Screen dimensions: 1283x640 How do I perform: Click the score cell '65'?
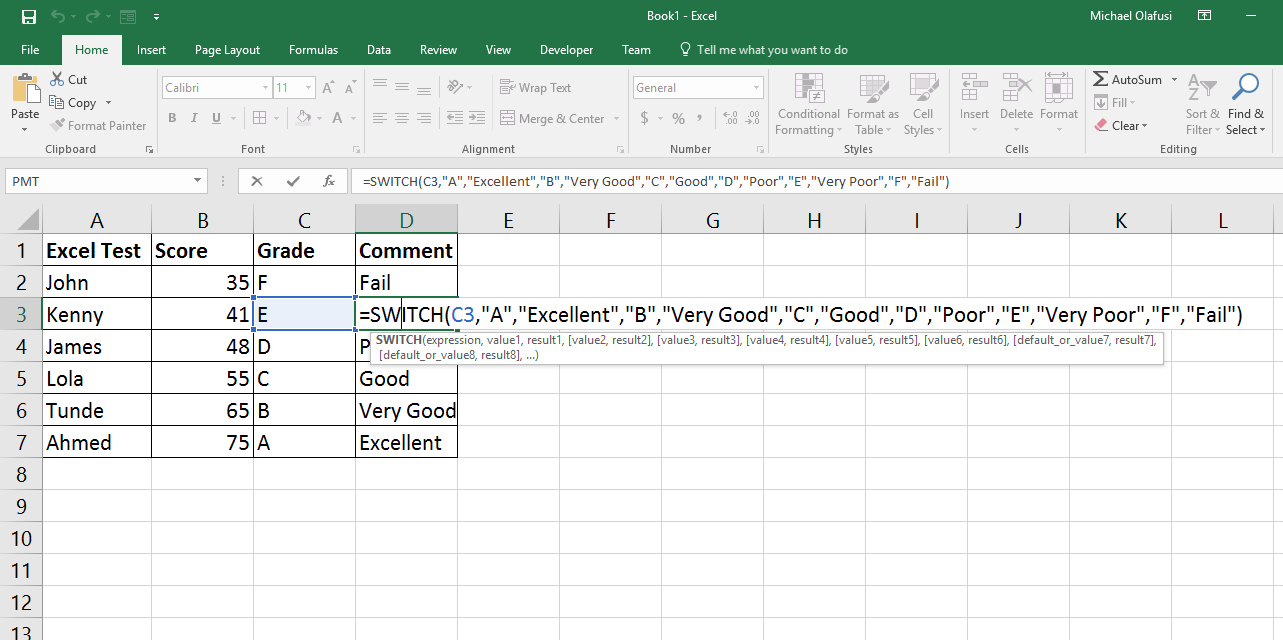click(x=203, y=410)
